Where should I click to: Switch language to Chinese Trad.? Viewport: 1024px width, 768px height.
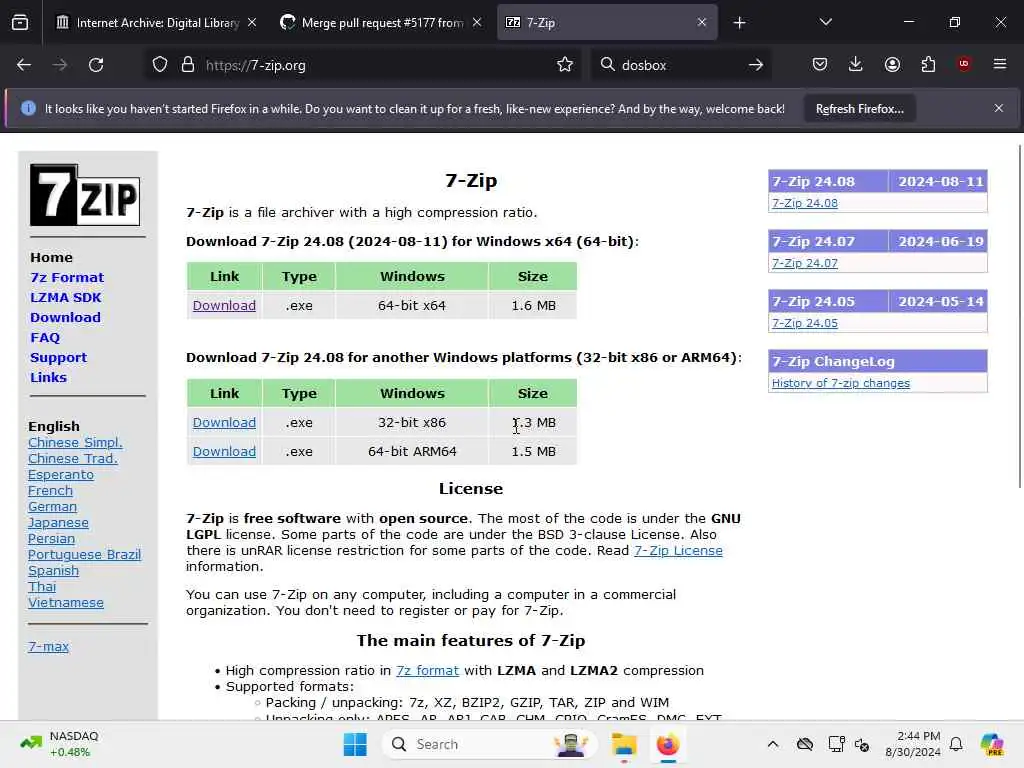click(x=72, y=458)
